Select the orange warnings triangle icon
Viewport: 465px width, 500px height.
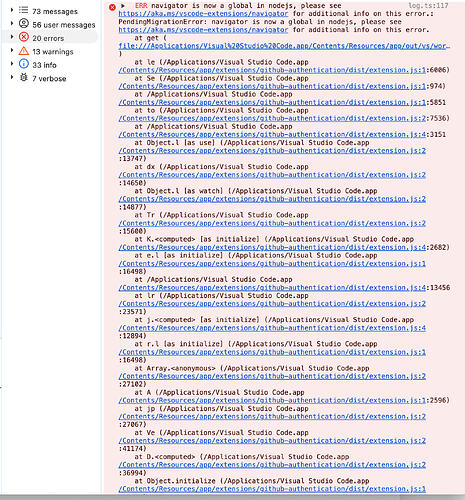(x=24, y=50)
